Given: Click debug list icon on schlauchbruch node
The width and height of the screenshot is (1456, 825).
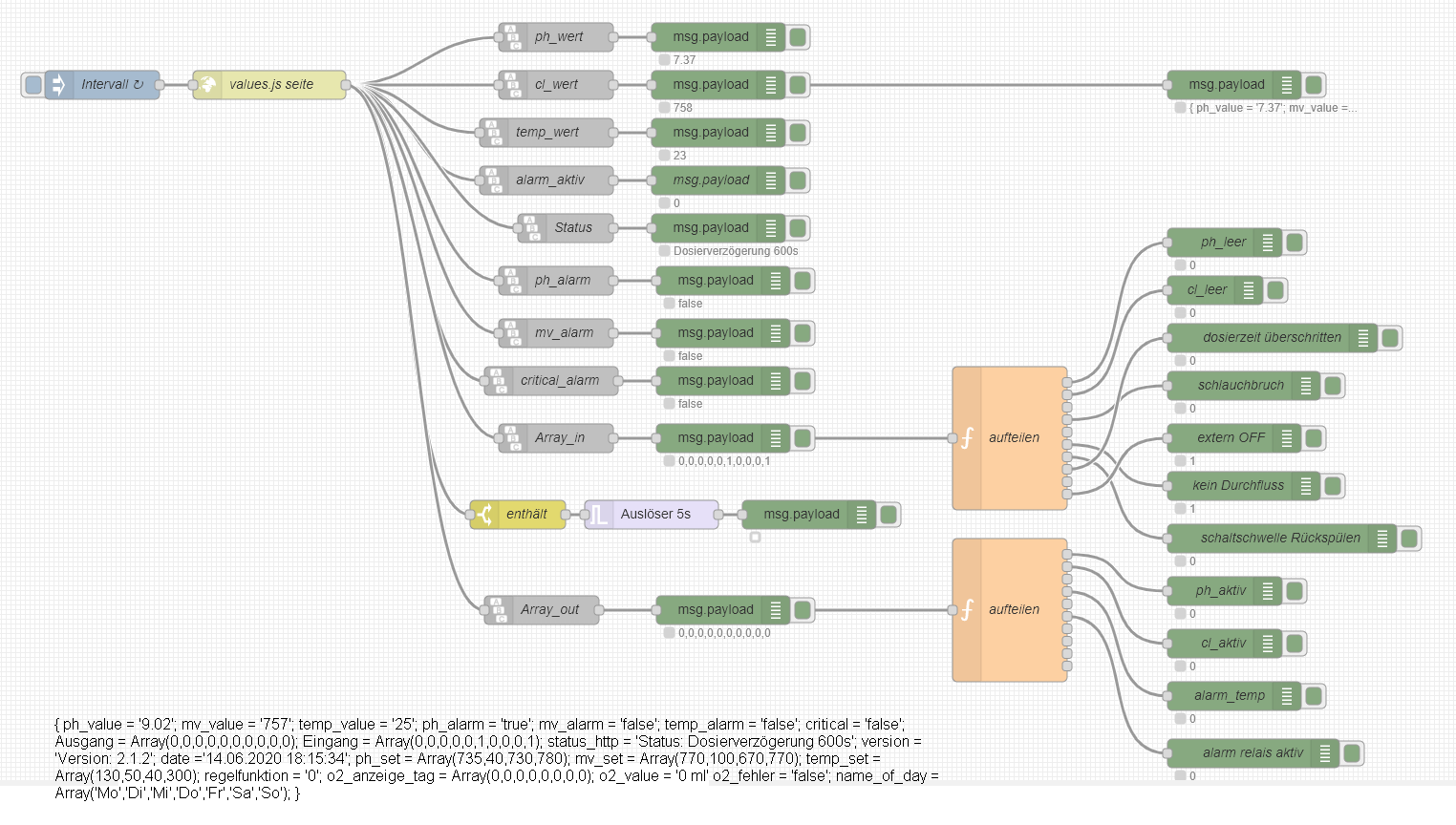Looking at the screenshot, I should (1306, 386).
